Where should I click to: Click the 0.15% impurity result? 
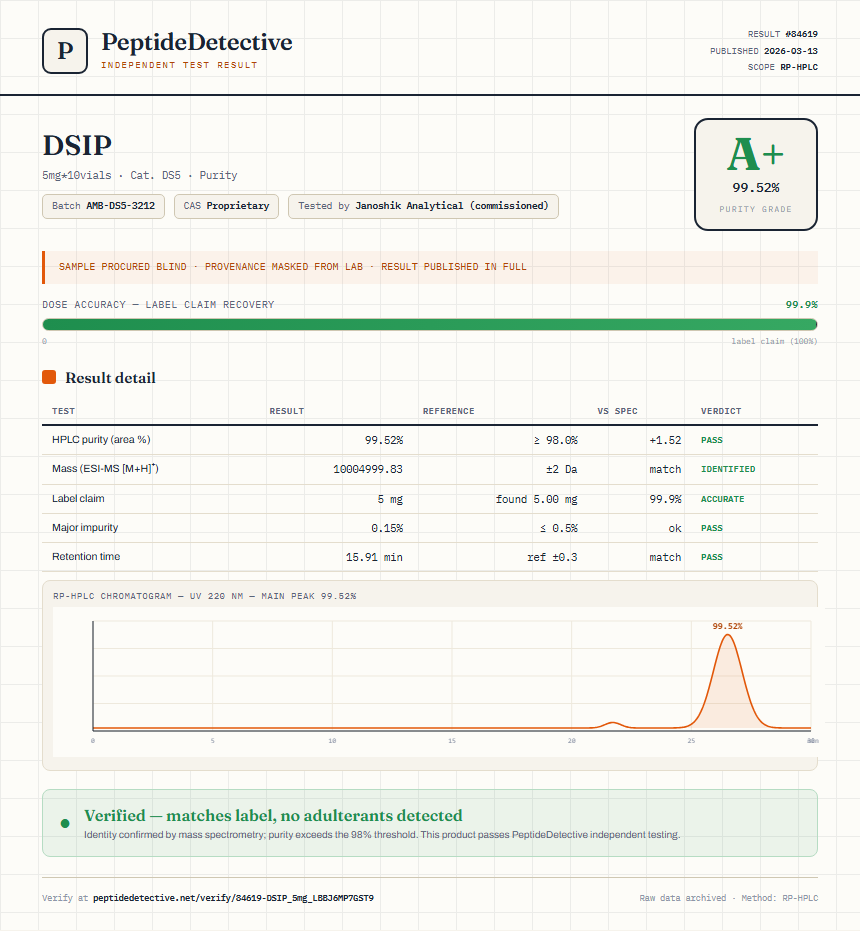387,528
